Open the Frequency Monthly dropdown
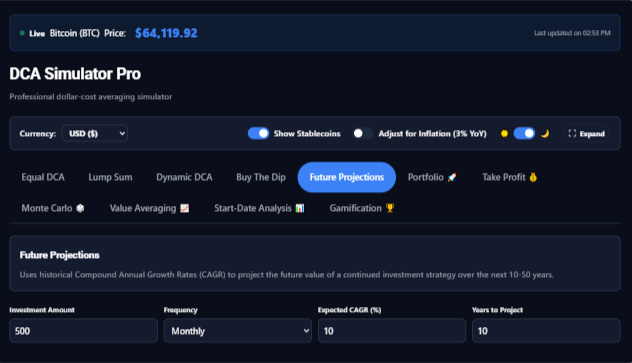 point(238,331)
